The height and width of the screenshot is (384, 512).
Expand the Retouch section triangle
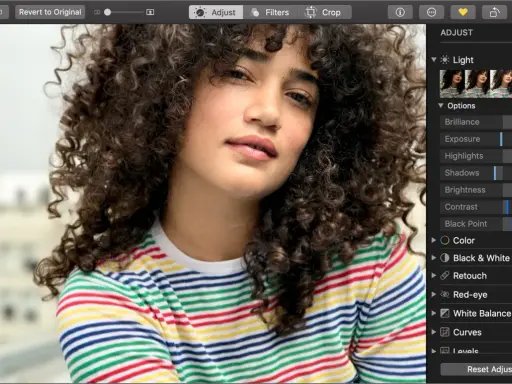coord(434,276)
